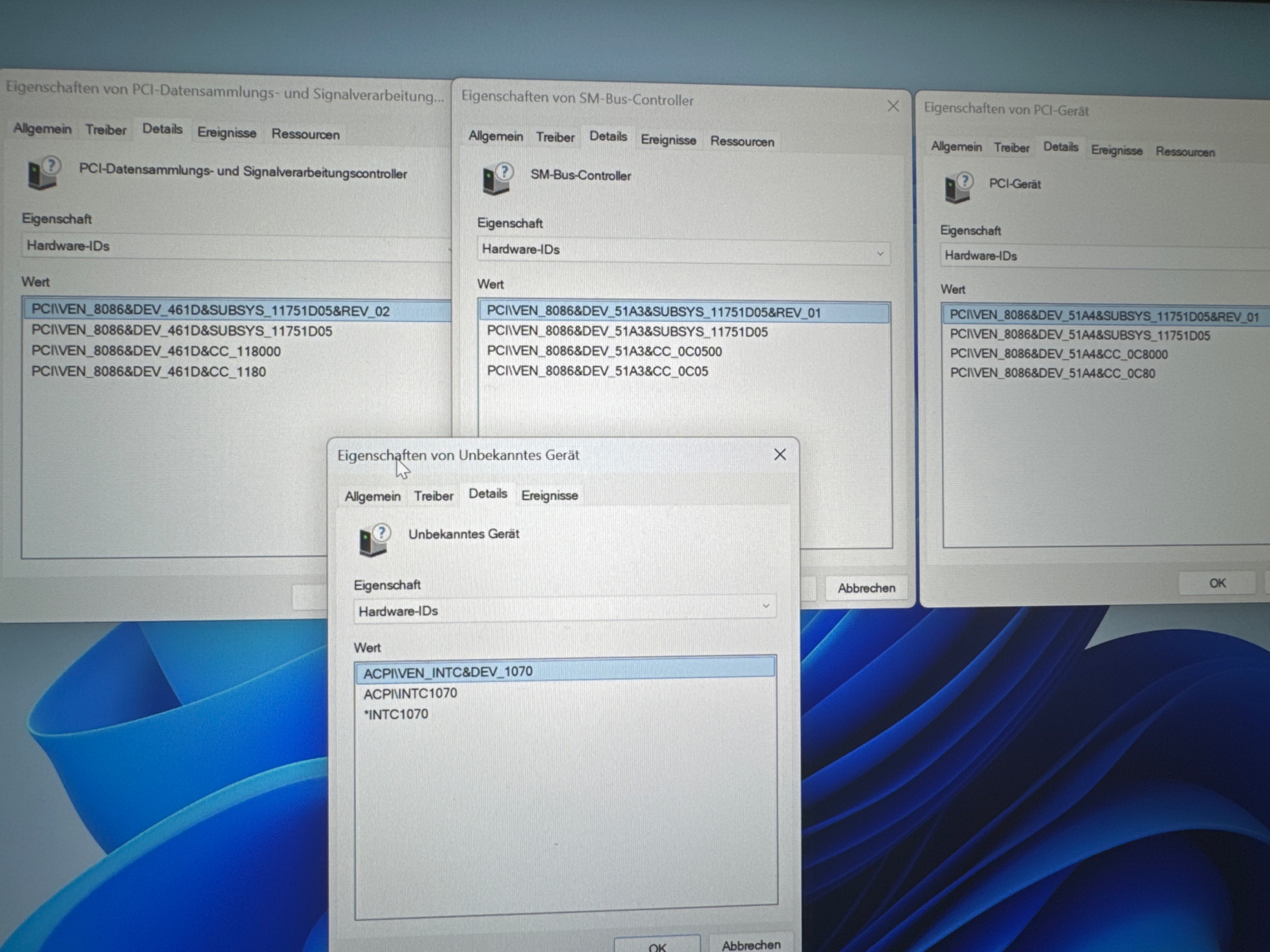This screenshot has width=1270, height=952.
Task: Switch to Allgemein tab in PCI-Datensammlungs window
Action: 42,129
